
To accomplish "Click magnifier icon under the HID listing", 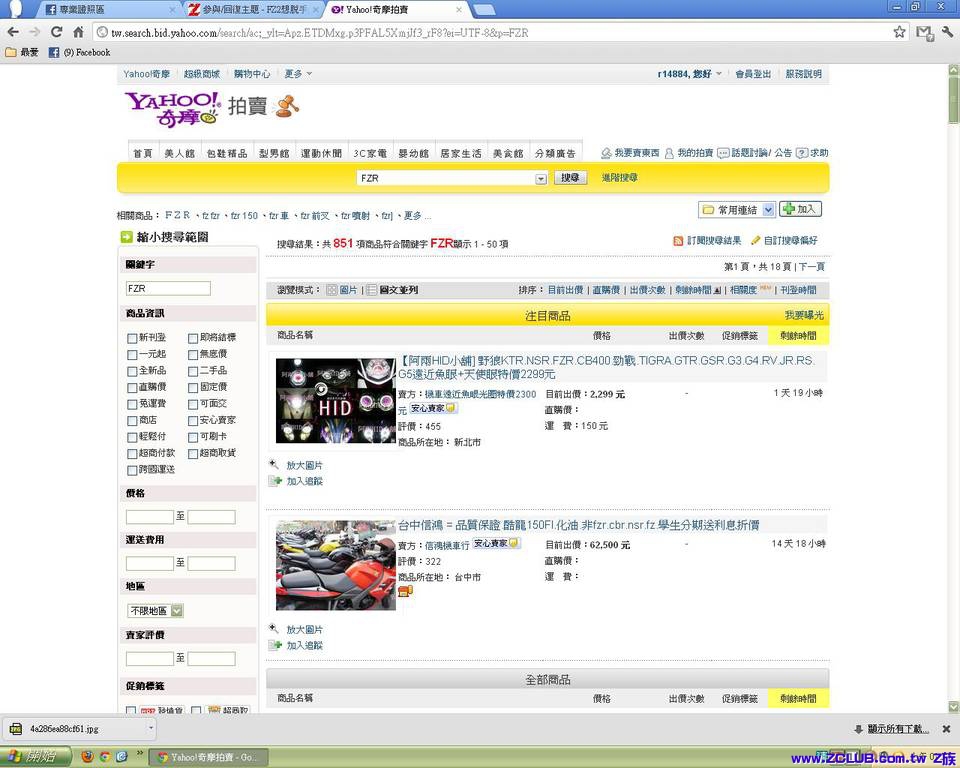I will (274, 464).
